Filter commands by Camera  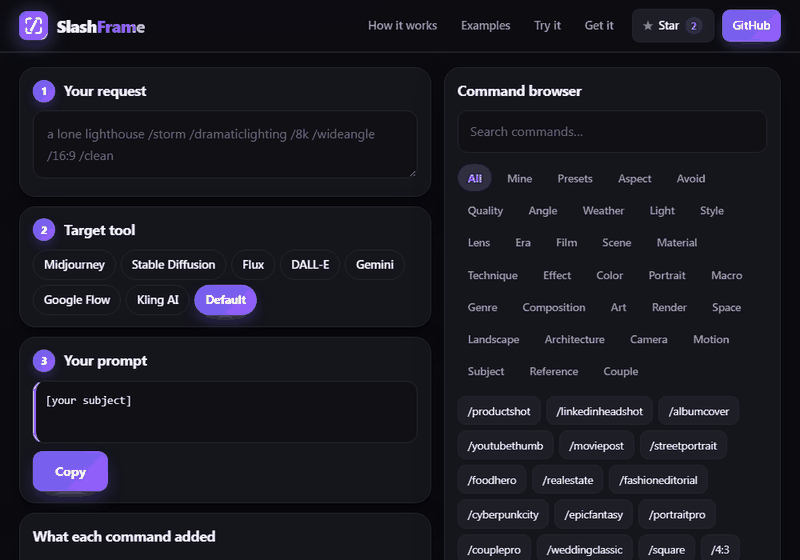pyautogui.click(x=648, y=340)
